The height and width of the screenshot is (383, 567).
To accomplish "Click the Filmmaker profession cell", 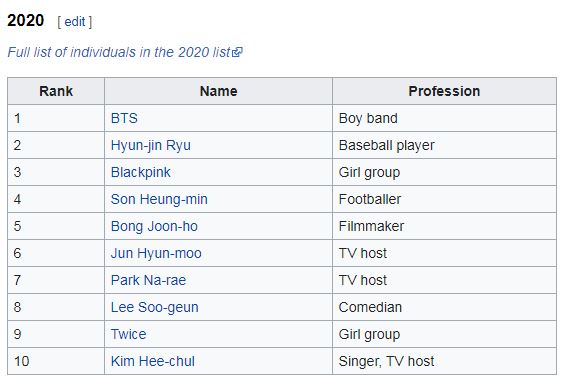I will [x=444, y=226].
